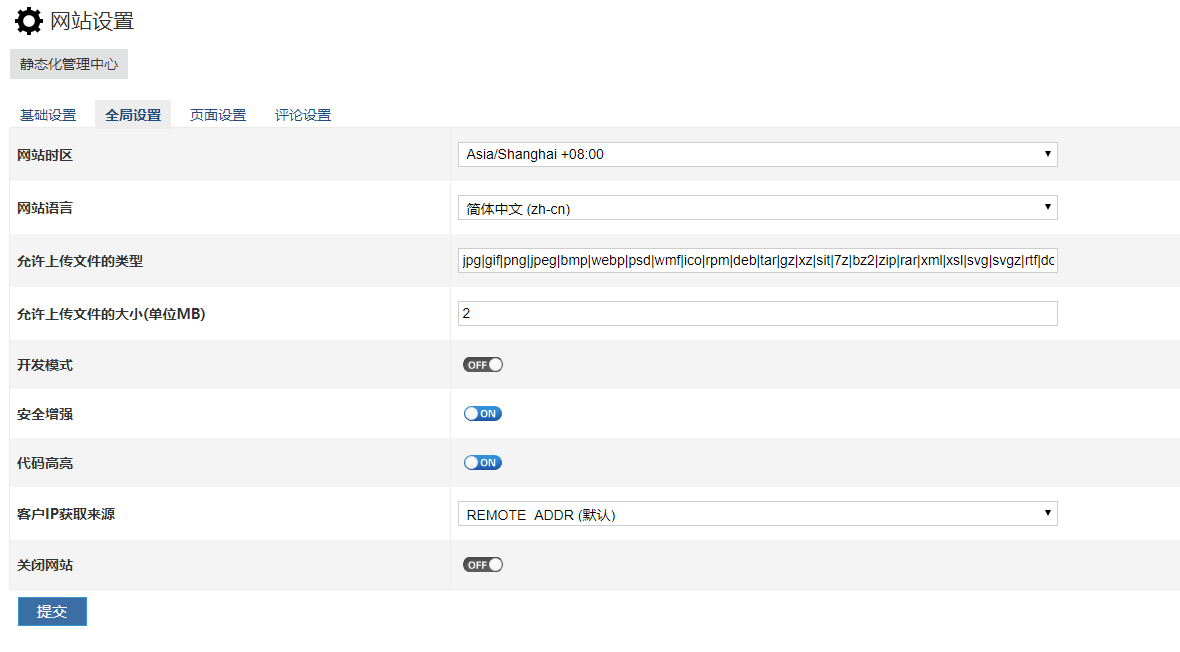Open the 网站语言 language dropdown
Screen dimensions: 1180x652
coord(757,208)
